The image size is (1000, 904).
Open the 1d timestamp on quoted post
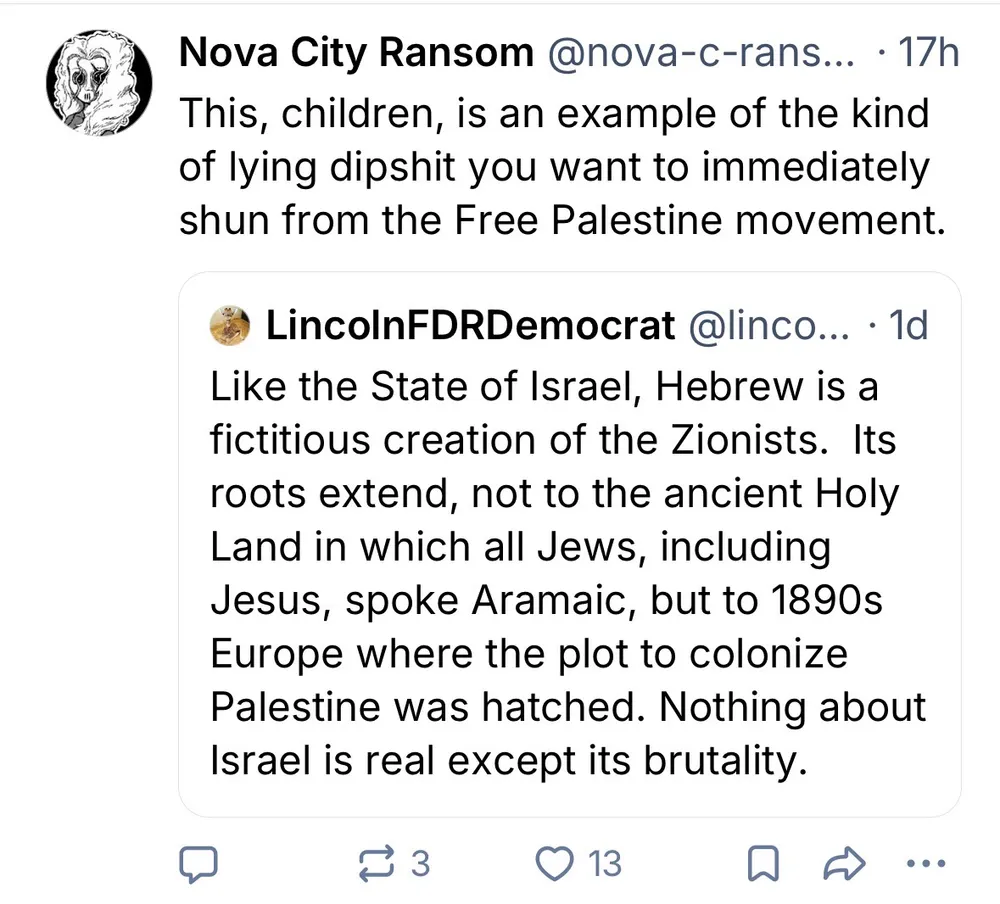pyautogui.click(x=907, y=326)
